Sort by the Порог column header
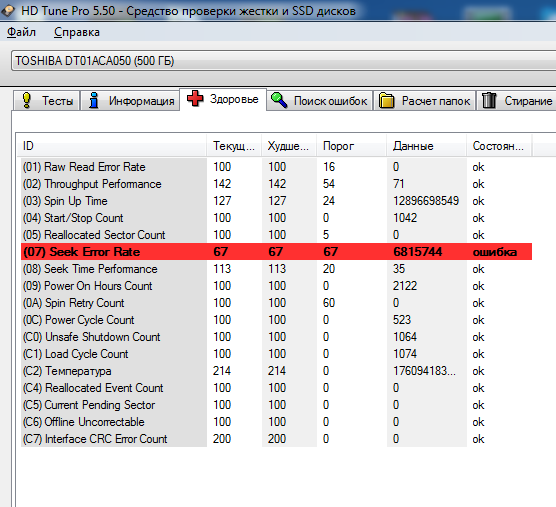Image resolution: width=556 pixels, height=507 pixels. (351, 146)
